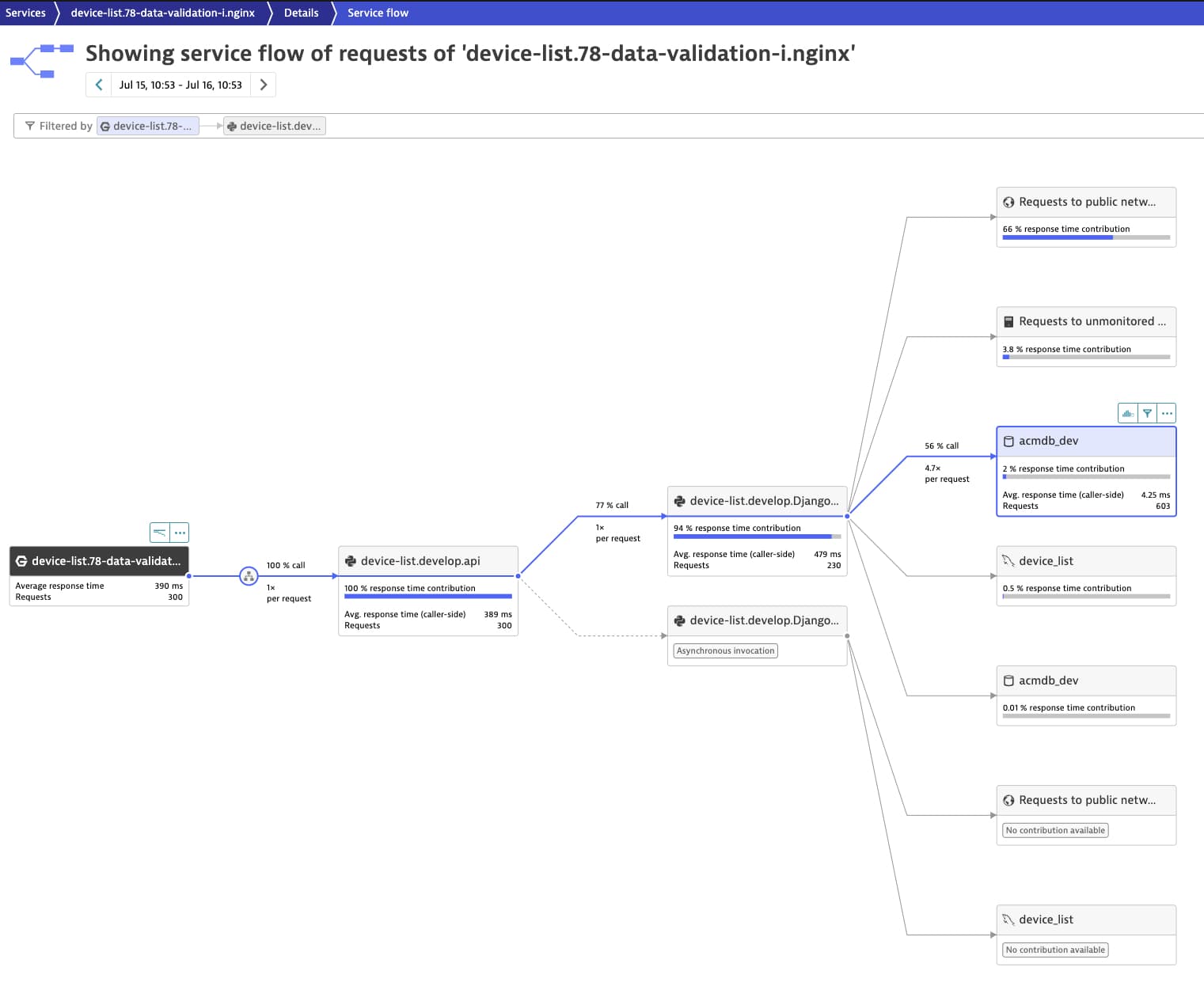The width and height of the screenshot is (1204, 986).
Task: Open more options on the device-list.78 nginx node
Action: coord(180,532)
